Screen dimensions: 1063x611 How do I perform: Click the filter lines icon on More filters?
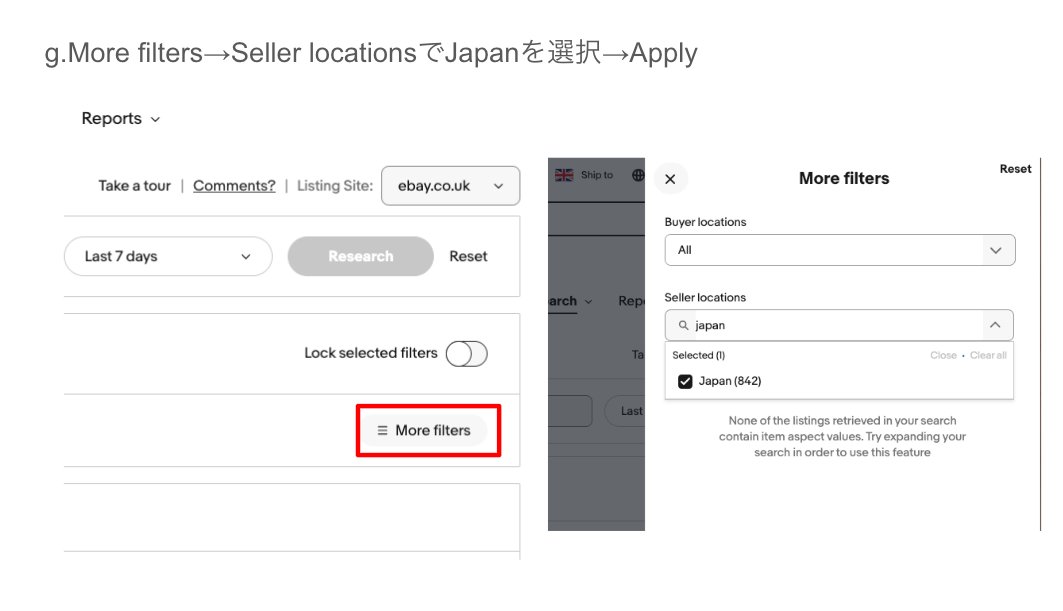(382, 431)
